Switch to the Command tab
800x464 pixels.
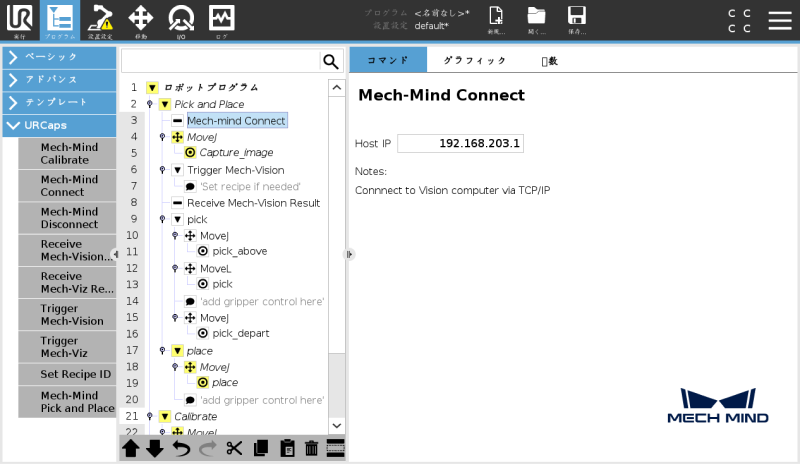tap(388, 60)
